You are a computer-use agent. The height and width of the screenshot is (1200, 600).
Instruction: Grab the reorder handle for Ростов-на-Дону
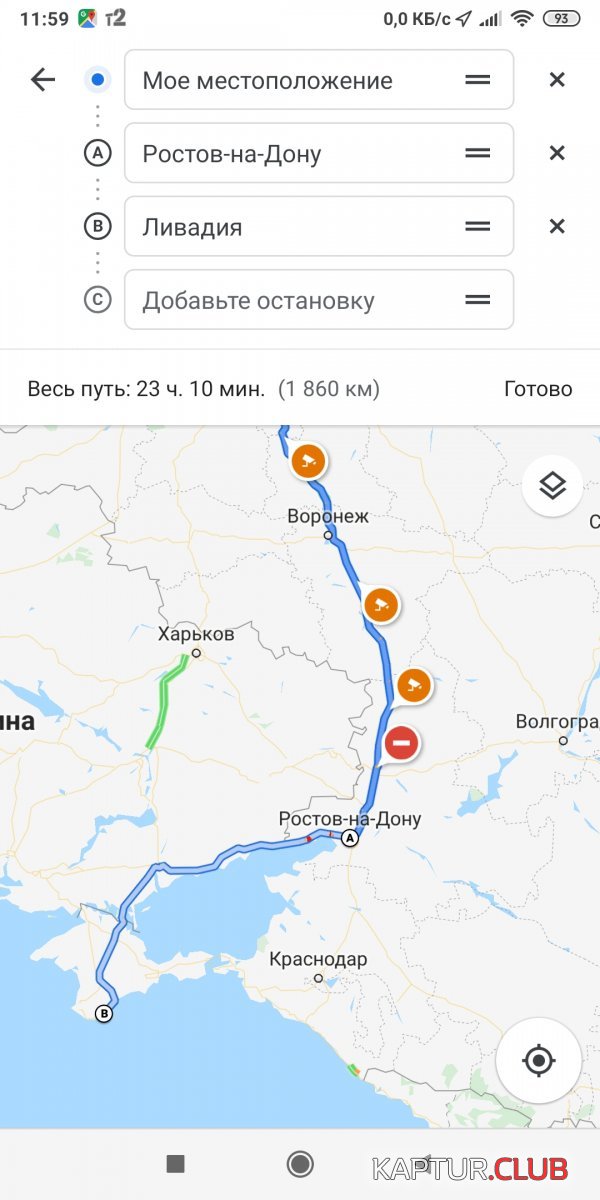tap(478, 153)
